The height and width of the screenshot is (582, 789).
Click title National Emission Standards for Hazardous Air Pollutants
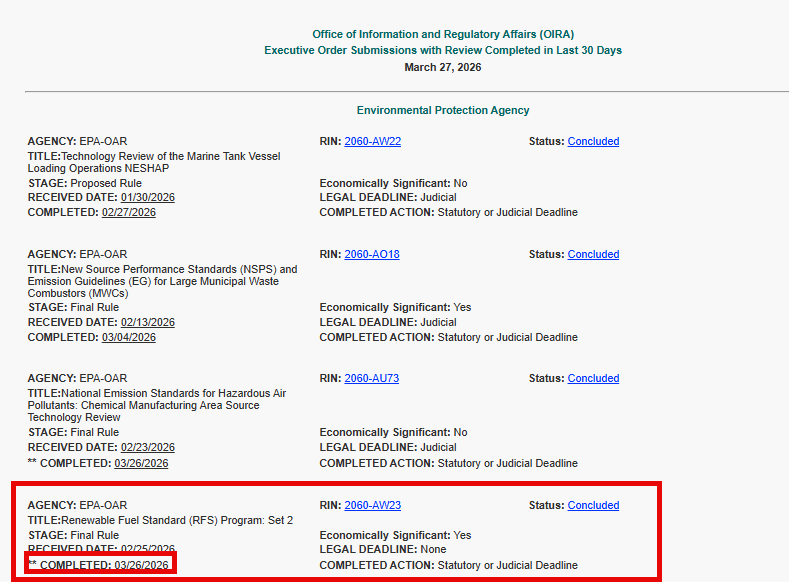[x=157, y=405]
